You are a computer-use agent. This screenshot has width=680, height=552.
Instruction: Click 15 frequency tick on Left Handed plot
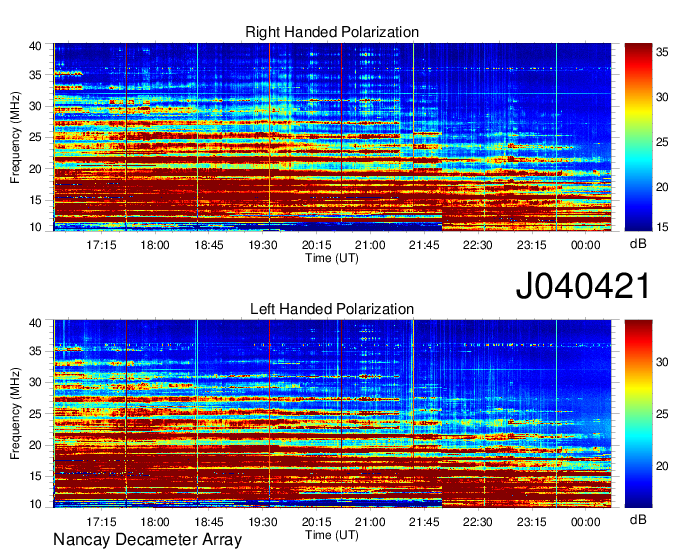point(35,476)
